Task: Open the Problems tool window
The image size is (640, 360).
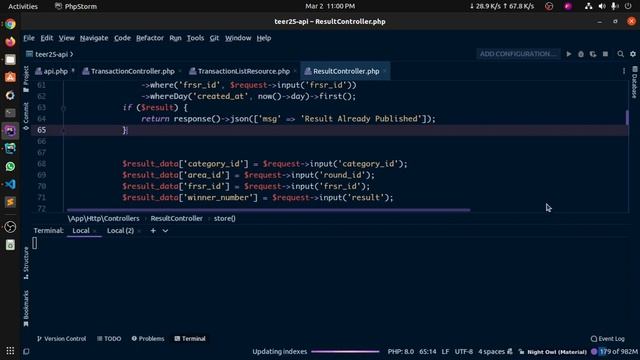Action: (148, 339)
